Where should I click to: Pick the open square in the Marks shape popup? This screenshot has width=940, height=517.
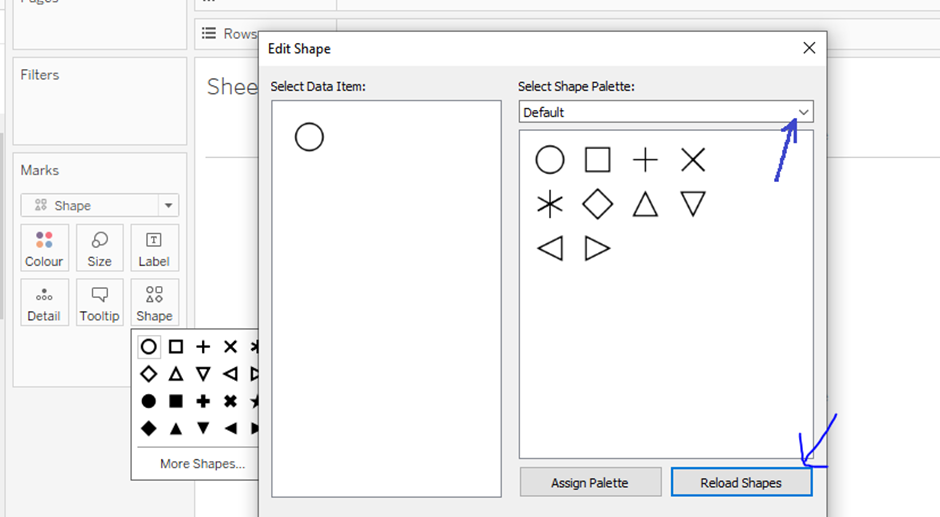point(176,347)
